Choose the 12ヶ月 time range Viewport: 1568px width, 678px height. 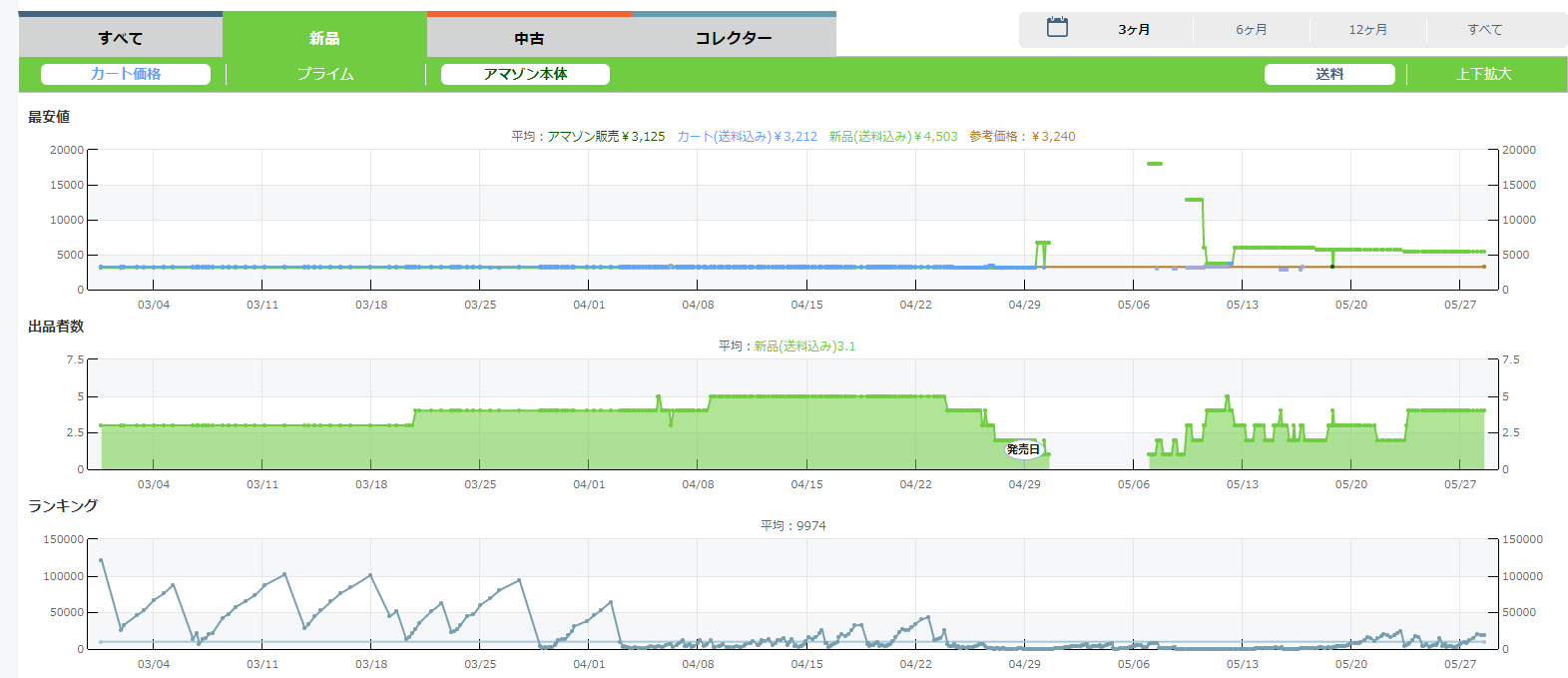[x=1368, y=30]
